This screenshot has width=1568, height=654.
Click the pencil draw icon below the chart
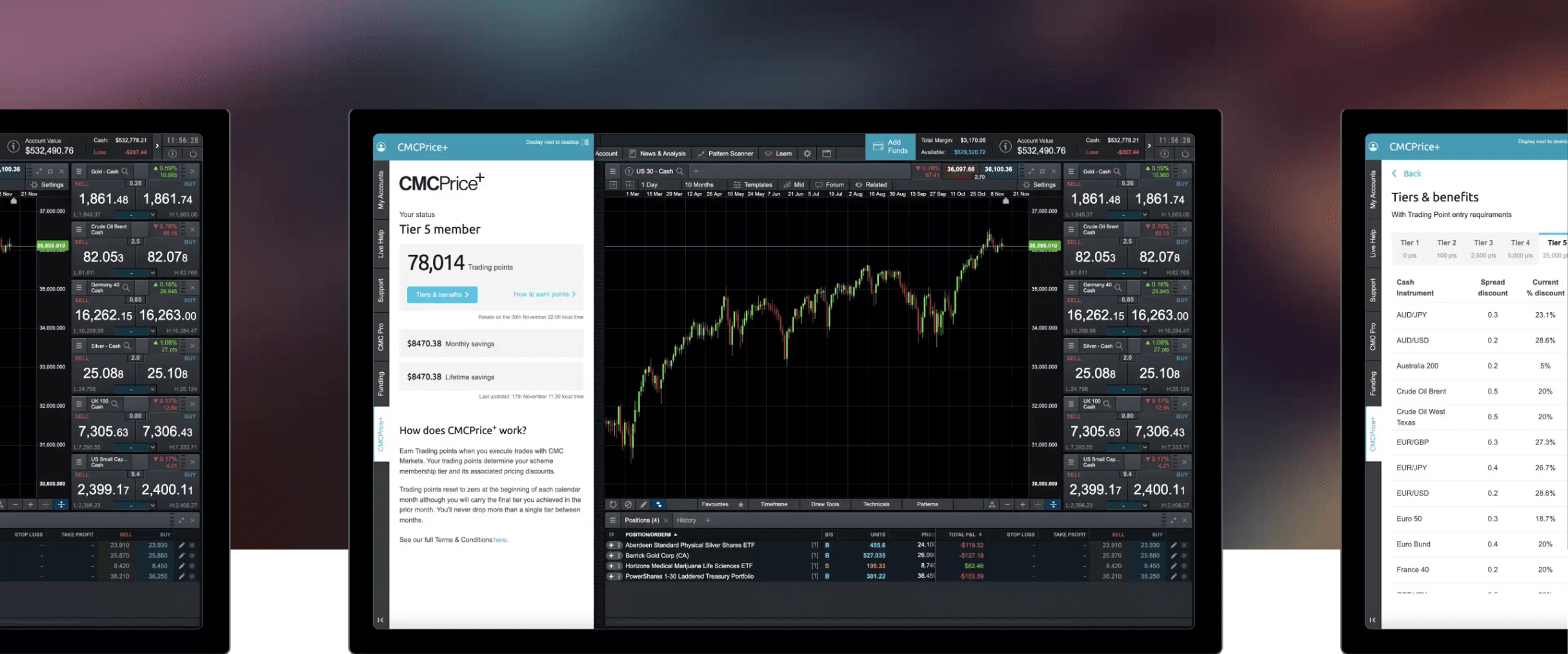643,504
